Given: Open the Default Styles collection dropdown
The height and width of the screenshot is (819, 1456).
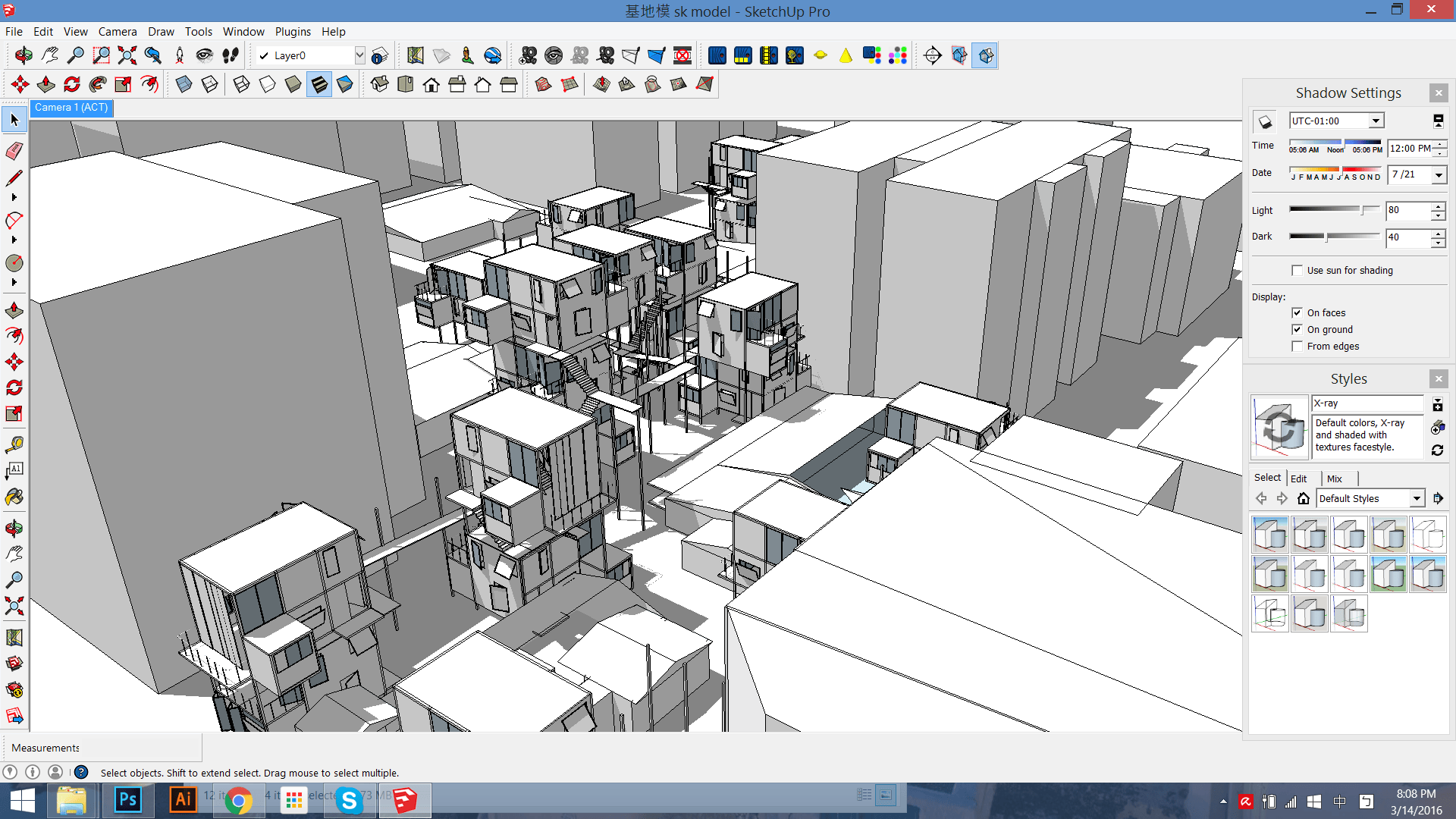Looking at the screenshot, I should (x=1417, y=499).
